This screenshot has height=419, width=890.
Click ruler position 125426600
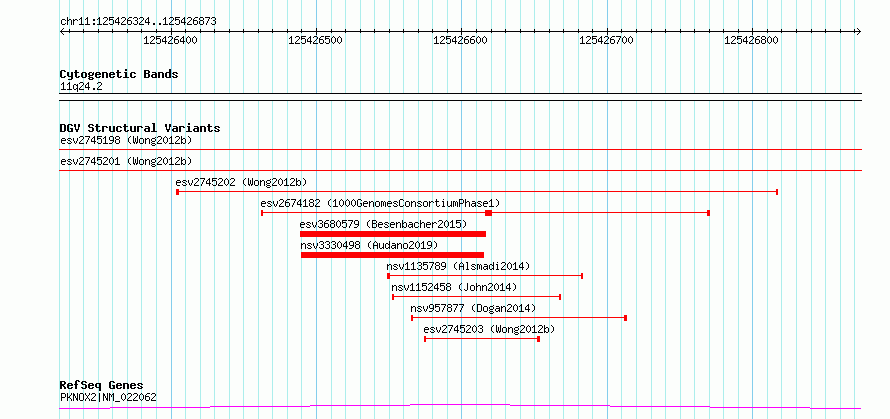click(460, 40)
